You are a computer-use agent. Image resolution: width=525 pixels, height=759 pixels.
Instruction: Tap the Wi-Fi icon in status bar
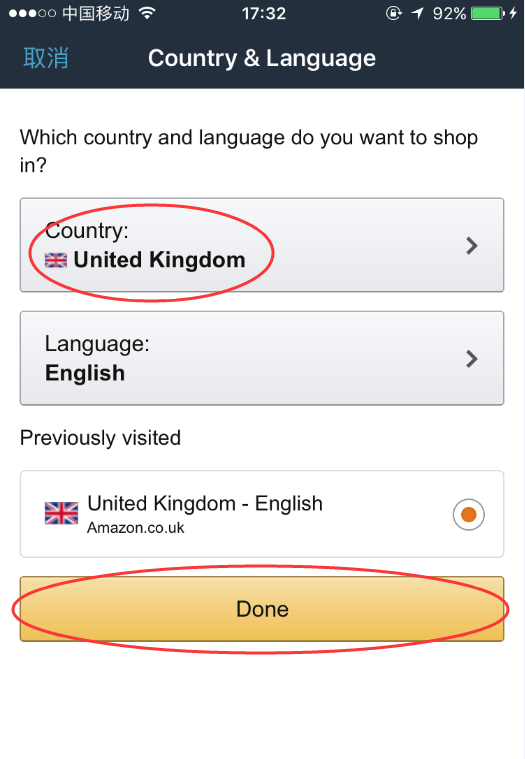147,13
